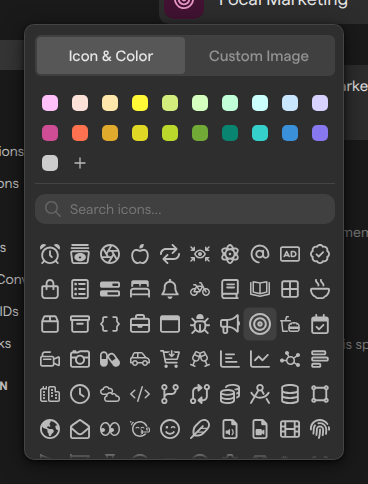
Task: Select the AD badge icon
Action: 290,254
